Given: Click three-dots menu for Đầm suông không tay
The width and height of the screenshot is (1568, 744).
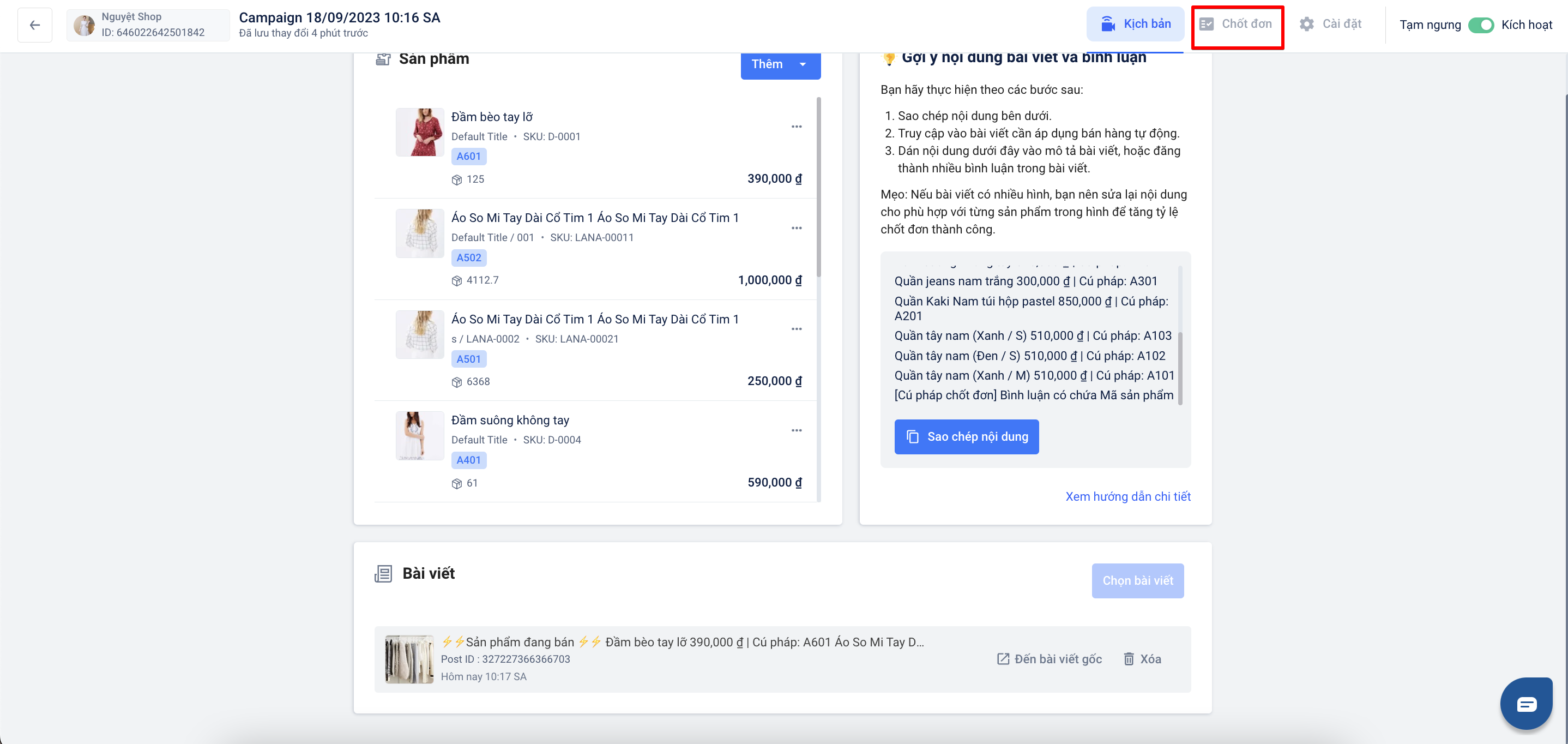Looking at the screenshot, I should (796, 430).
